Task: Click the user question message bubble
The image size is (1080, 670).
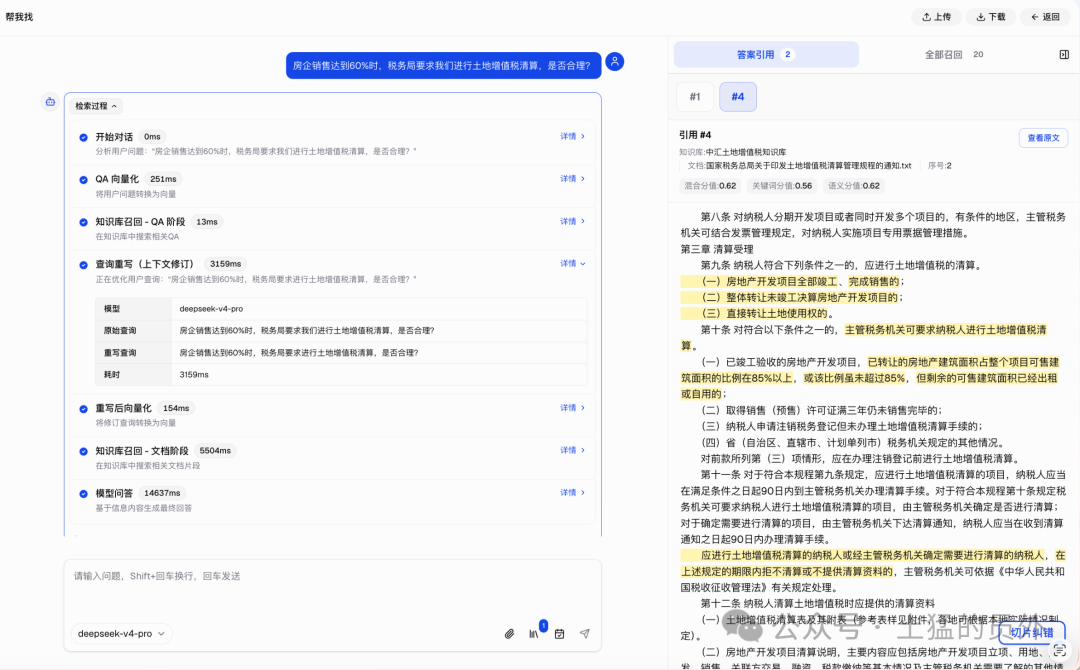Action: point(443,65)
